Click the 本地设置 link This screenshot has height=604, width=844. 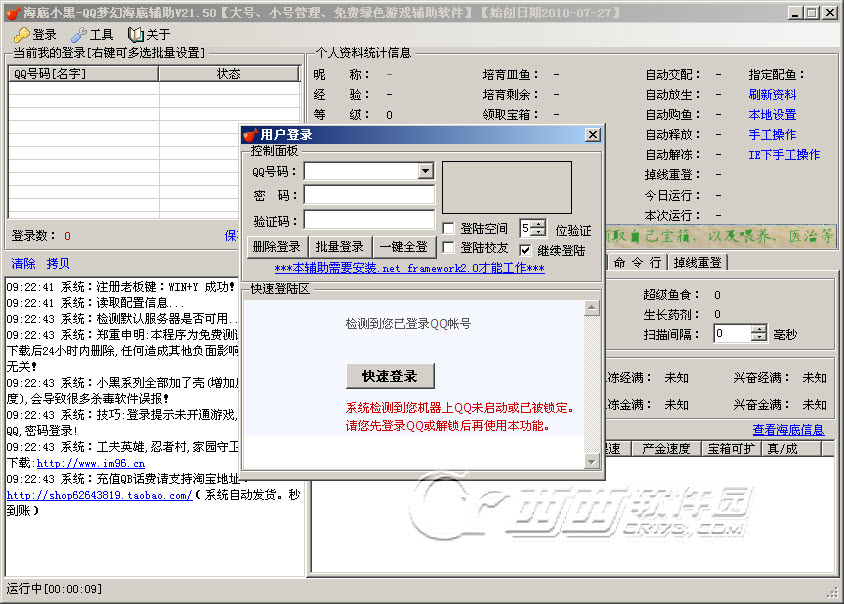(772, 115)
